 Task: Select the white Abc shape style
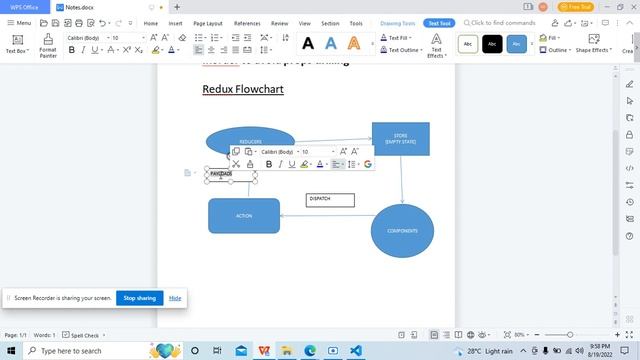(x=468, y=44)
